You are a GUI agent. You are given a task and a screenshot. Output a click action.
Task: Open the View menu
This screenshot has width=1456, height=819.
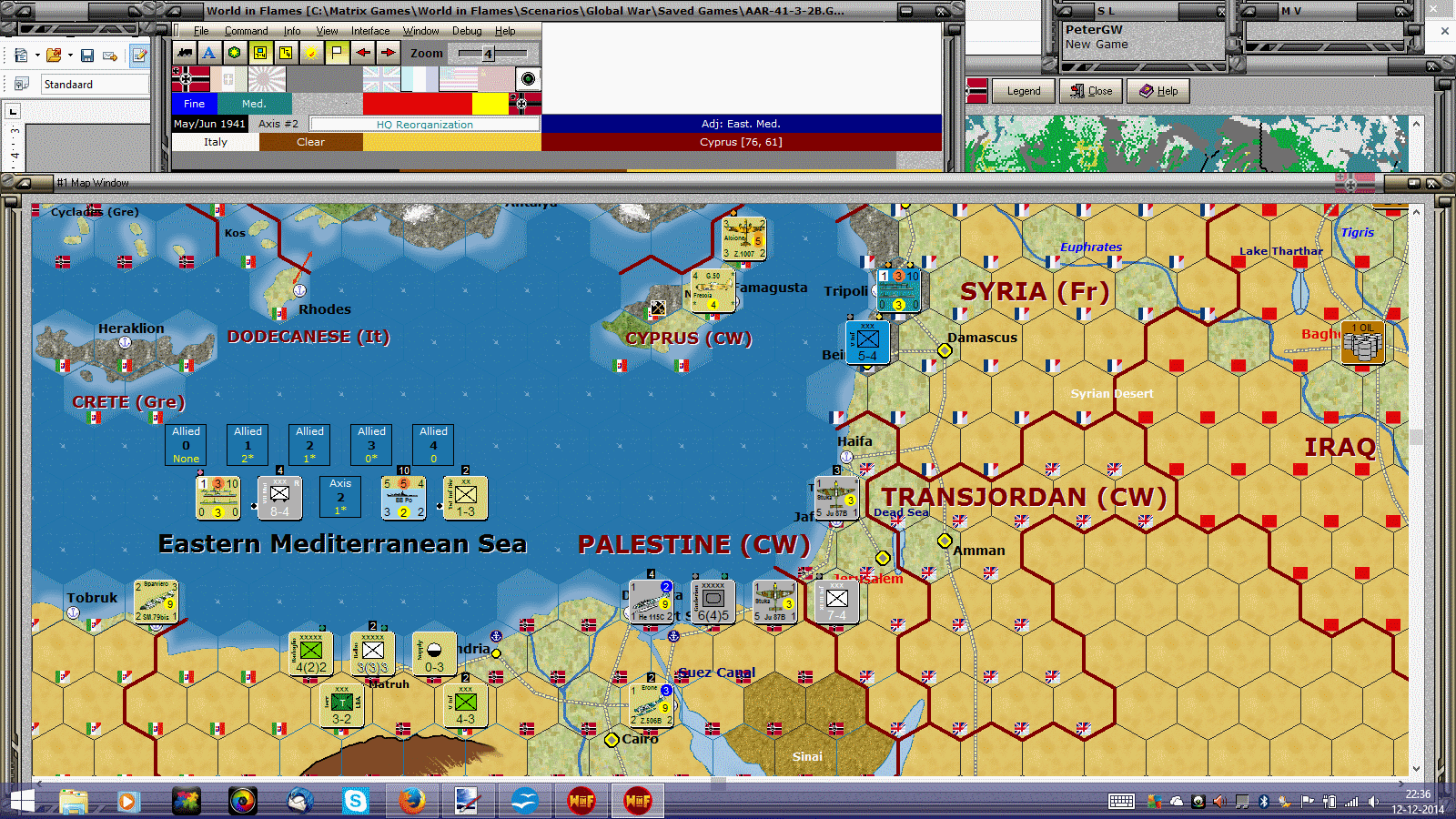(327, 31)
